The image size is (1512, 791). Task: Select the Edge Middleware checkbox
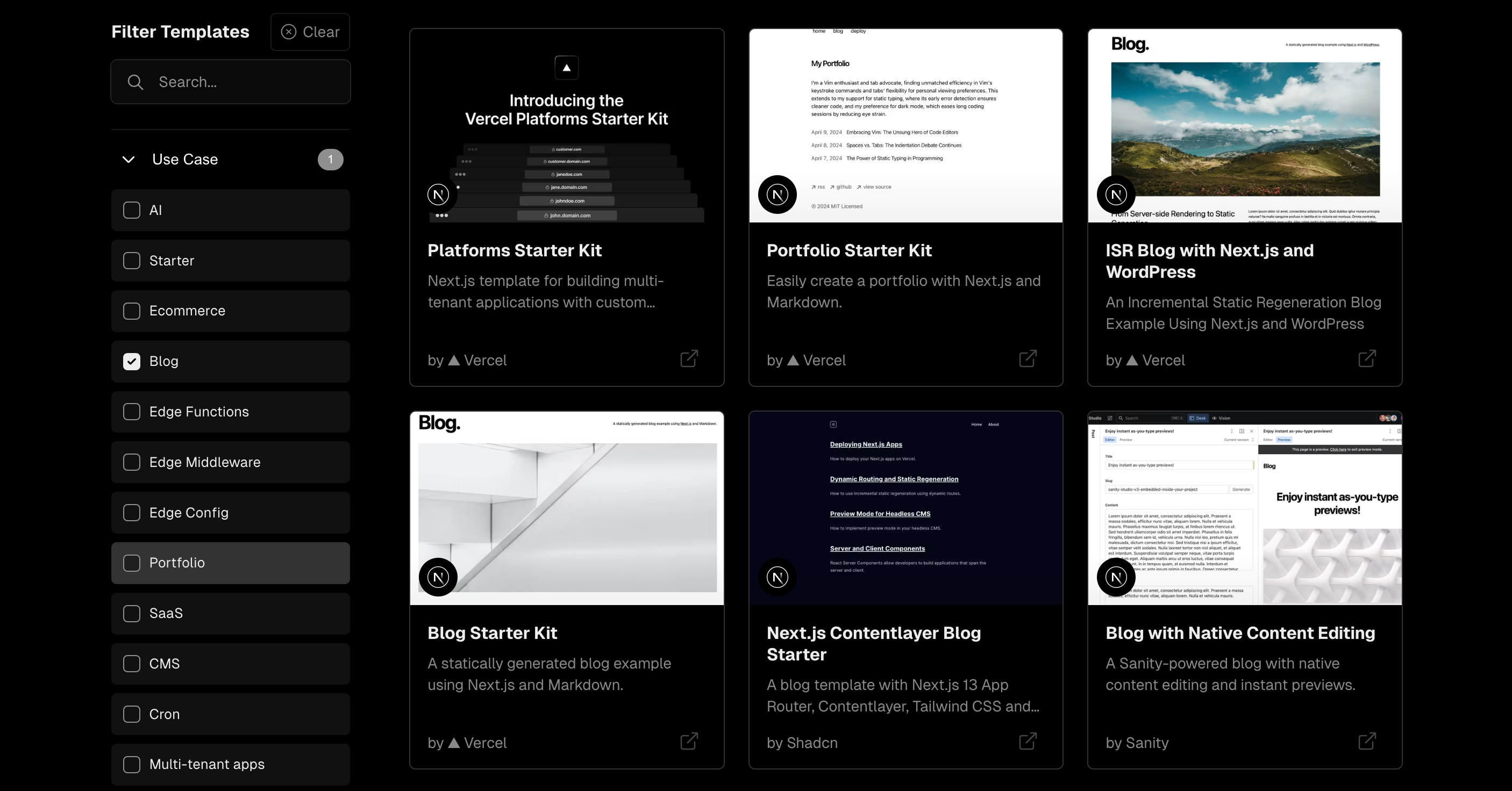(132, 462)
